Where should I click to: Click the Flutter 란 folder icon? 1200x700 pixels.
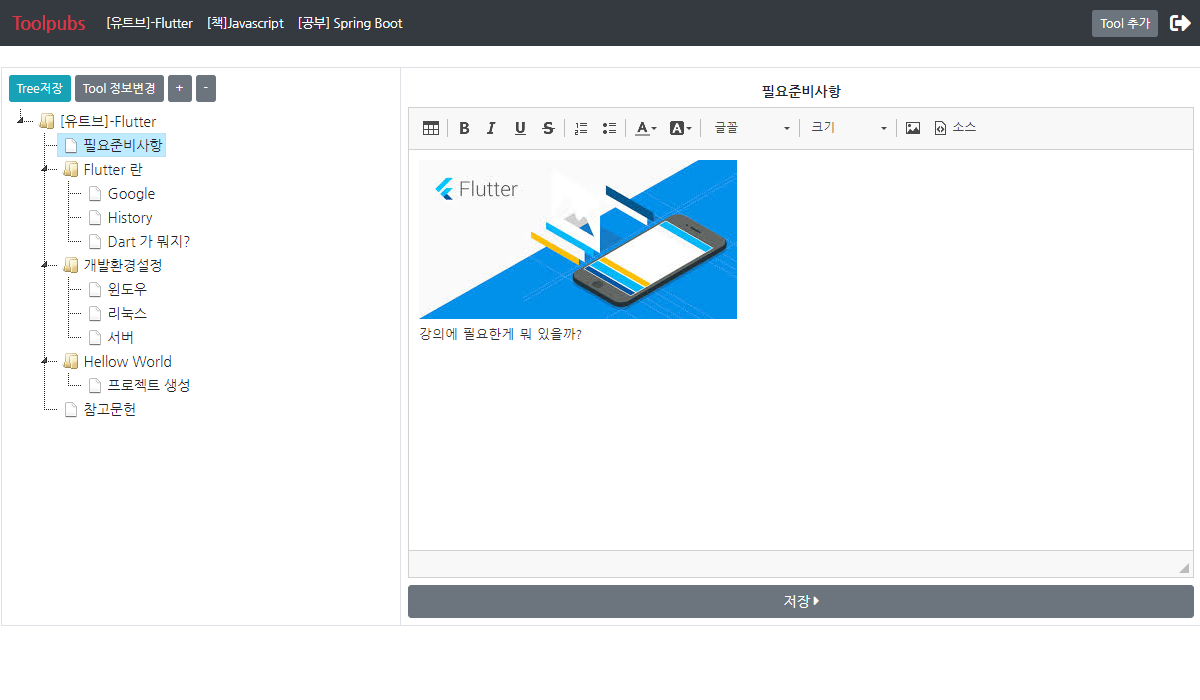click(x=70, y=170)
